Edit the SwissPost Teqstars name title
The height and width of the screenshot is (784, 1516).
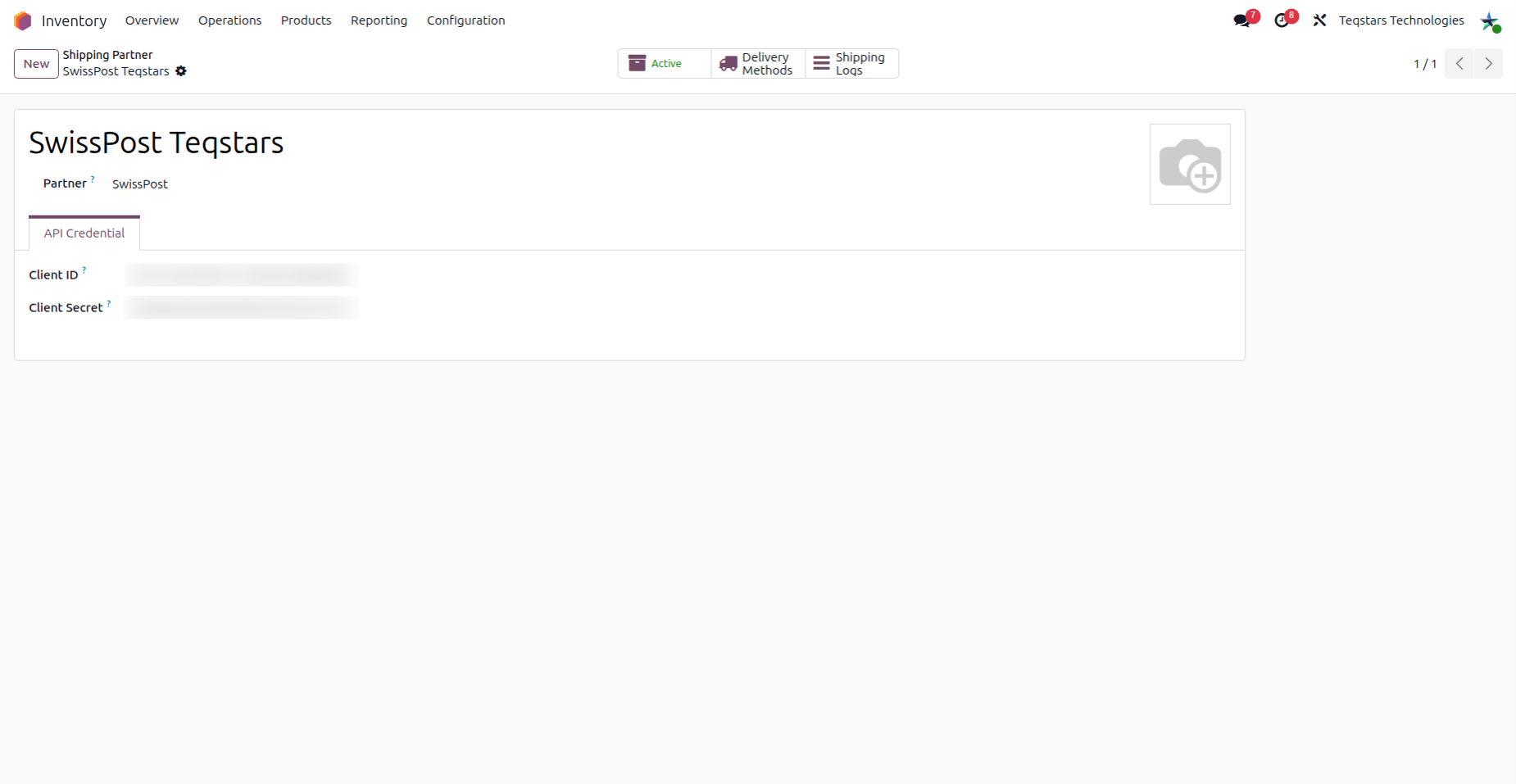[157, 143]
